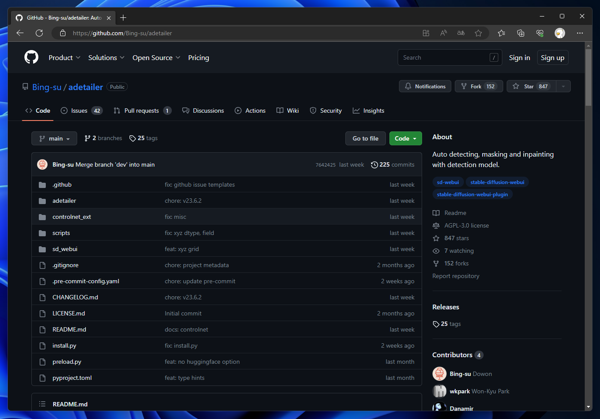Open 25 tags link next to branches
The width and height of the screenshot is (600, 419).
coord(143,138)
